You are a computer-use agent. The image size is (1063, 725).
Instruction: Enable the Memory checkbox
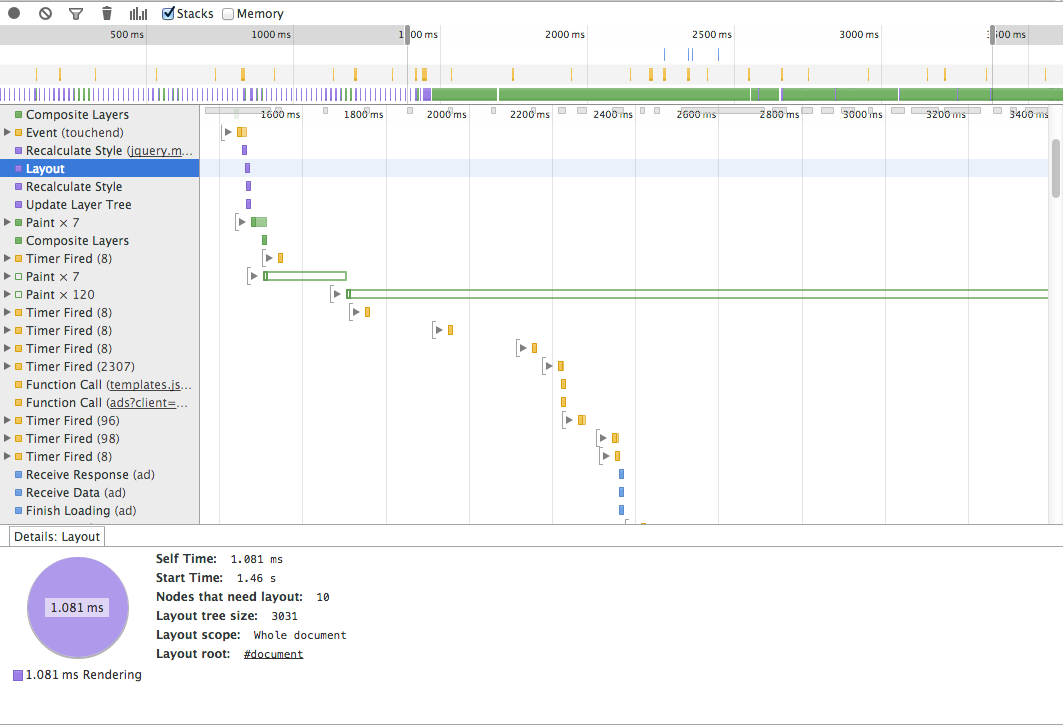coord(228,14)
